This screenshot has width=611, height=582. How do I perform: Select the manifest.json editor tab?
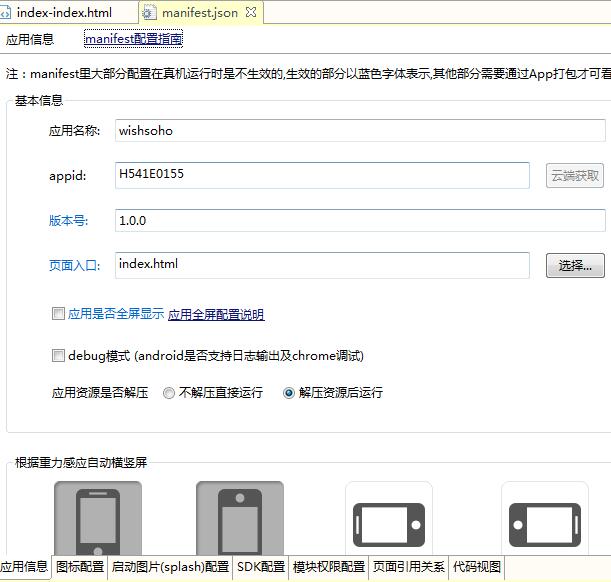200,13
